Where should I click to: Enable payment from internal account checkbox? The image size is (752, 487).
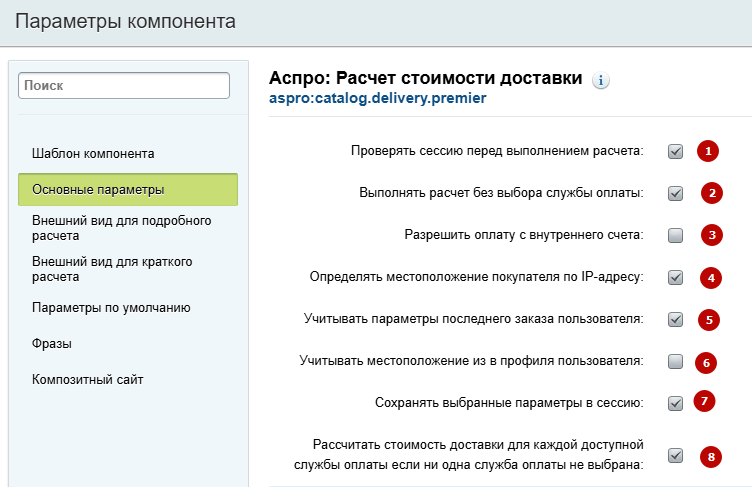tap(675, 236)
